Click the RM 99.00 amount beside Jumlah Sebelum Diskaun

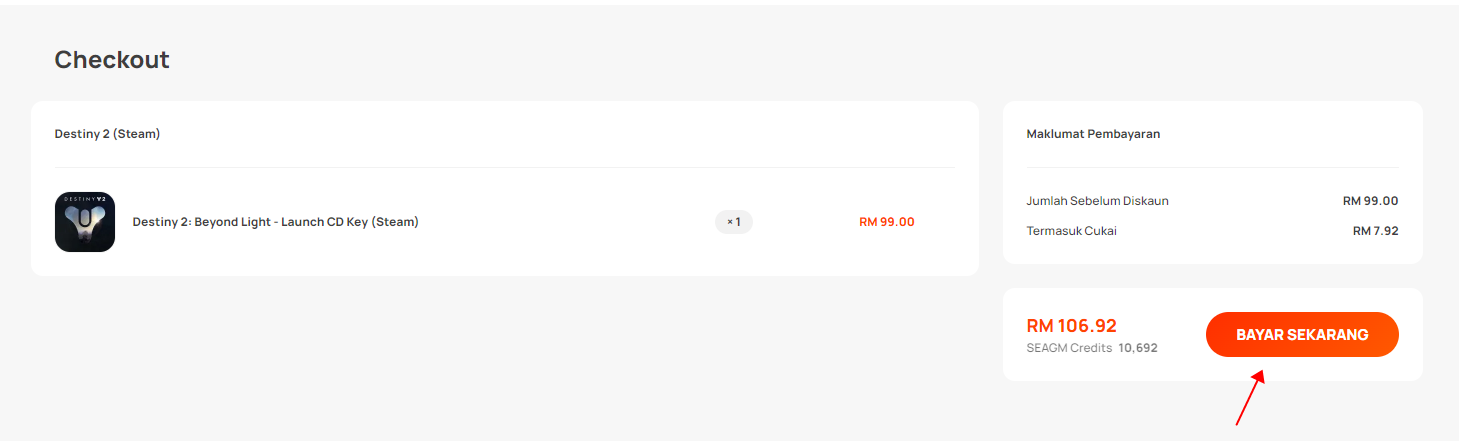click(x=1371, y=201)
